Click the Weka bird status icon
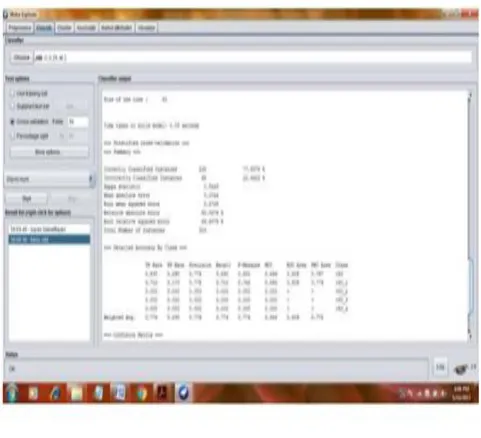This screenshot has width=481, height=438. pos(461,369)
